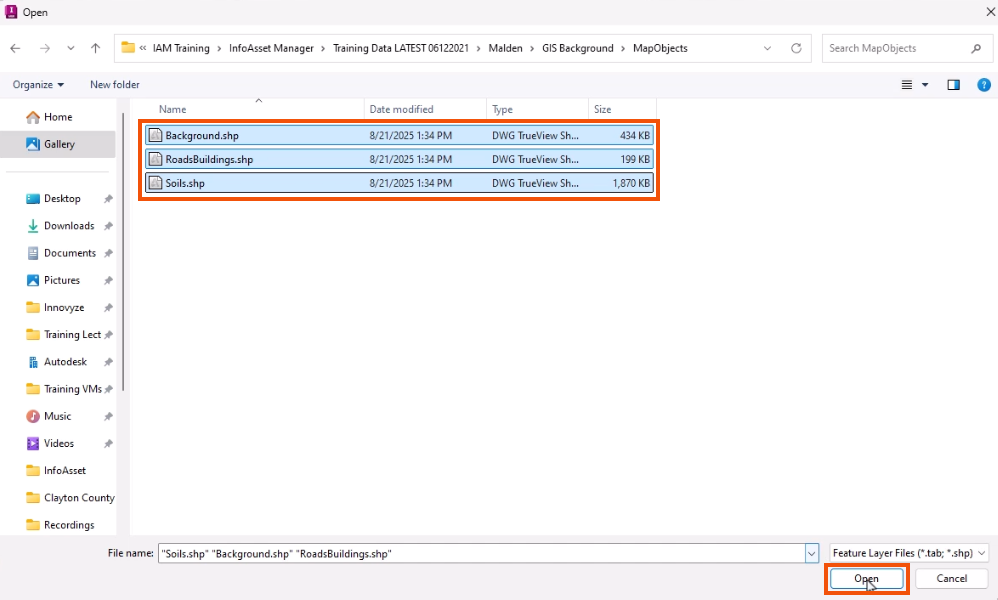Image resolution: width=998 pixels, height=600 pixels.
Task: Open the Feature Layer Files type dropdown
Action: pyautogui.click(x=908, y=552)
